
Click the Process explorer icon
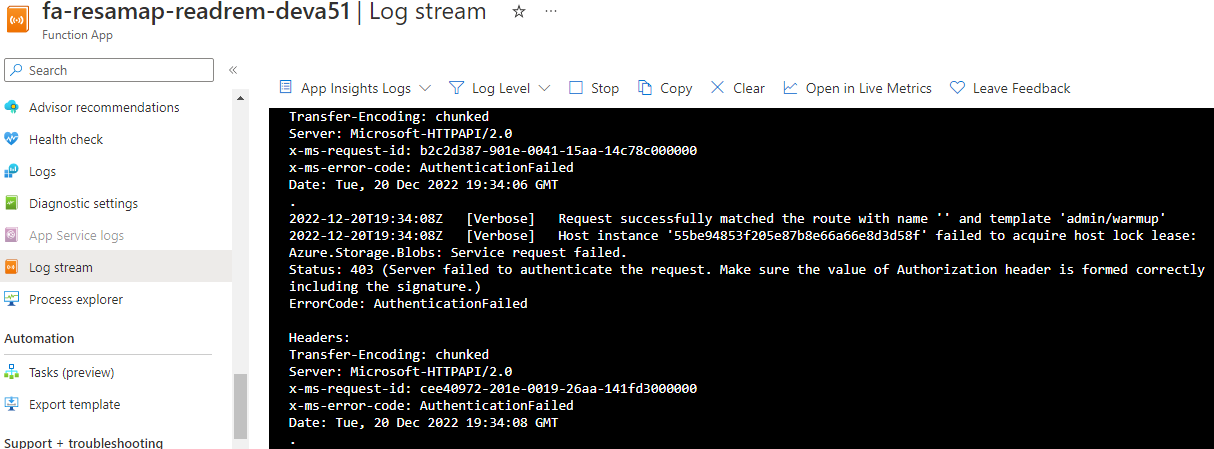click(12, 299)
